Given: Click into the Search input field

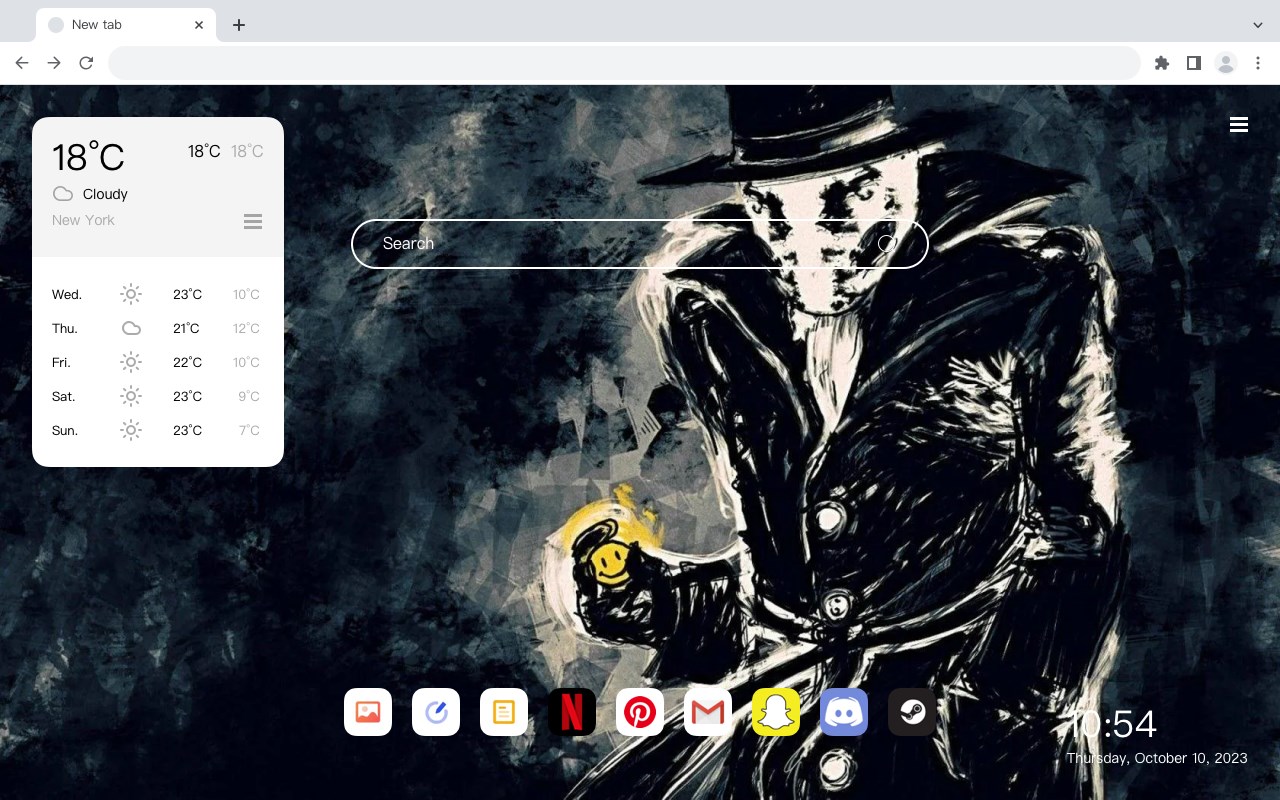Looking at the screenshot, I should [640, 244].
